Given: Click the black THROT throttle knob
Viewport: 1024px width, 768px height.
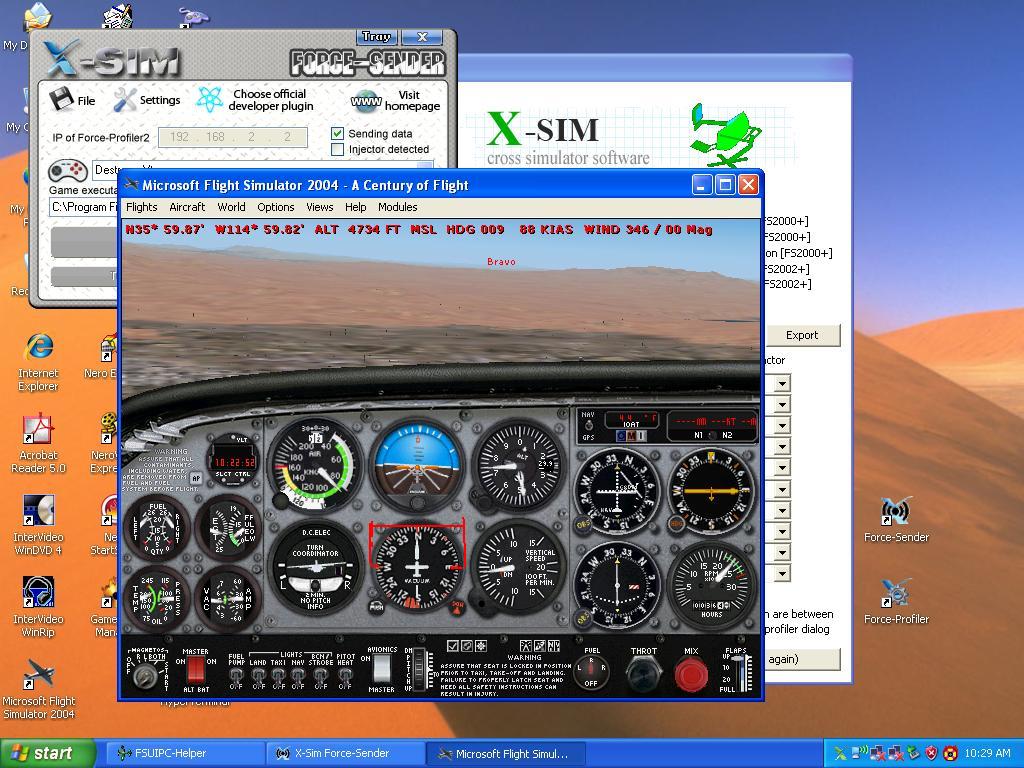Looking at the screenshot, I should tap(643, 674).
